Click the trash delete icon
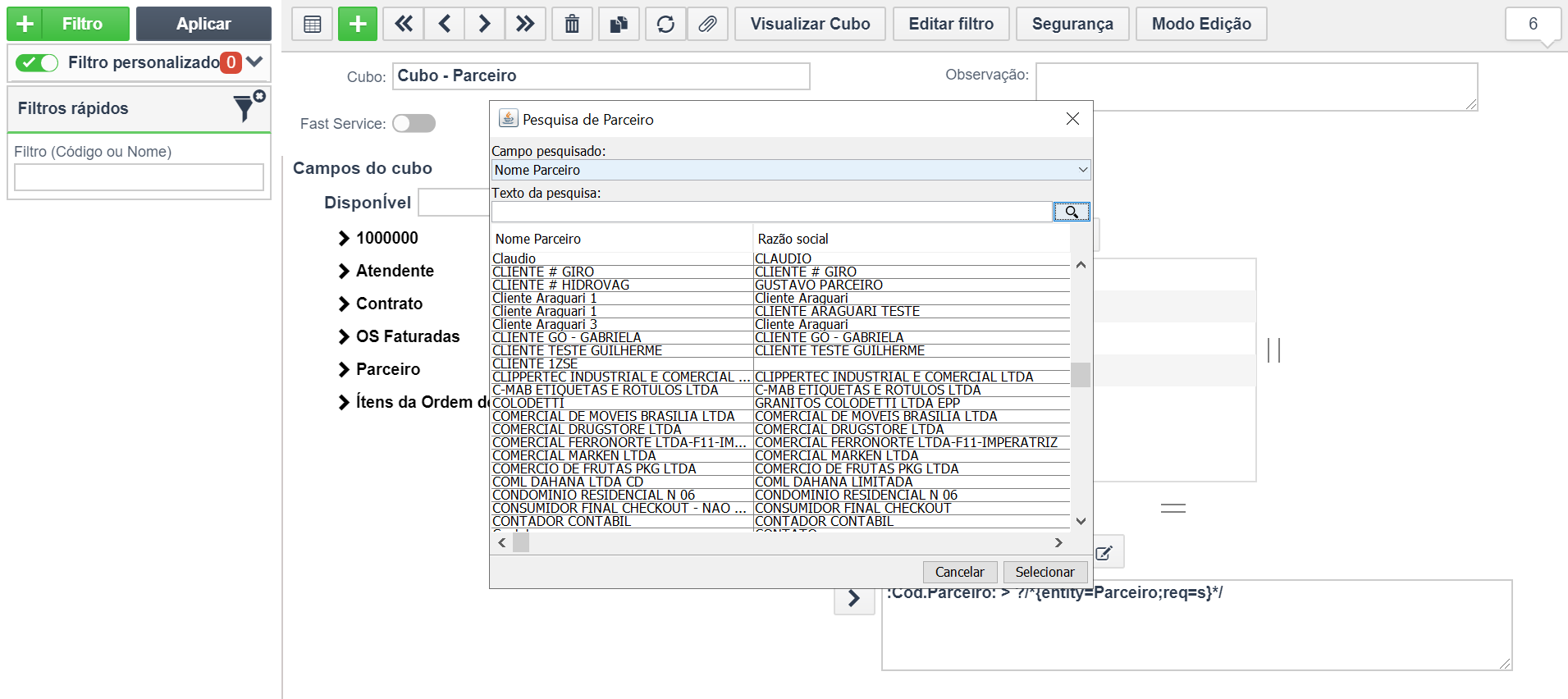The height and width of the screenshot is (699, 1568). pyautogui.click(x=572, y=24)
